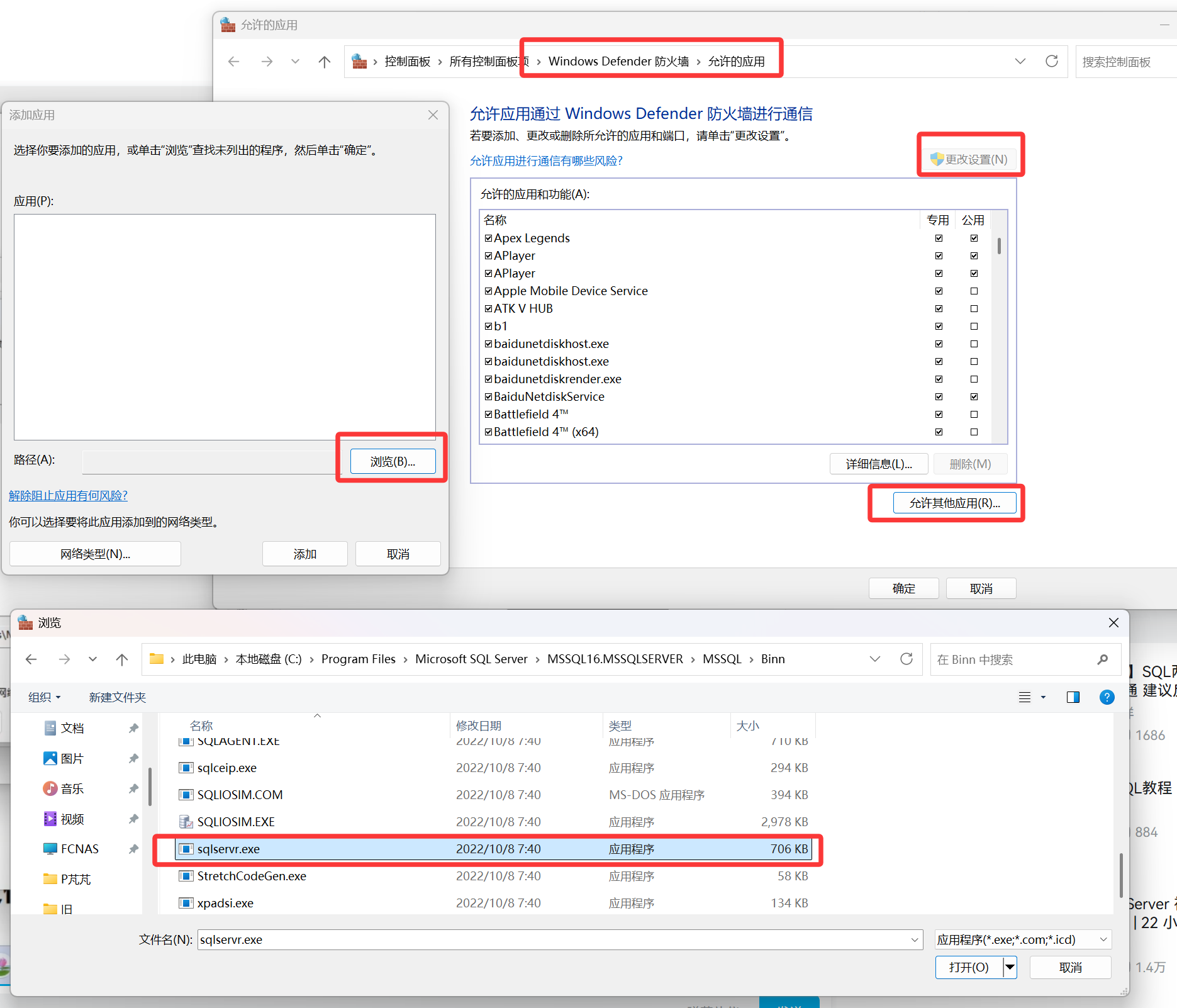Toggle Apex Legends private checkbox
Viewport: 1177px width, 1008px height.
[x=939, y=238]
